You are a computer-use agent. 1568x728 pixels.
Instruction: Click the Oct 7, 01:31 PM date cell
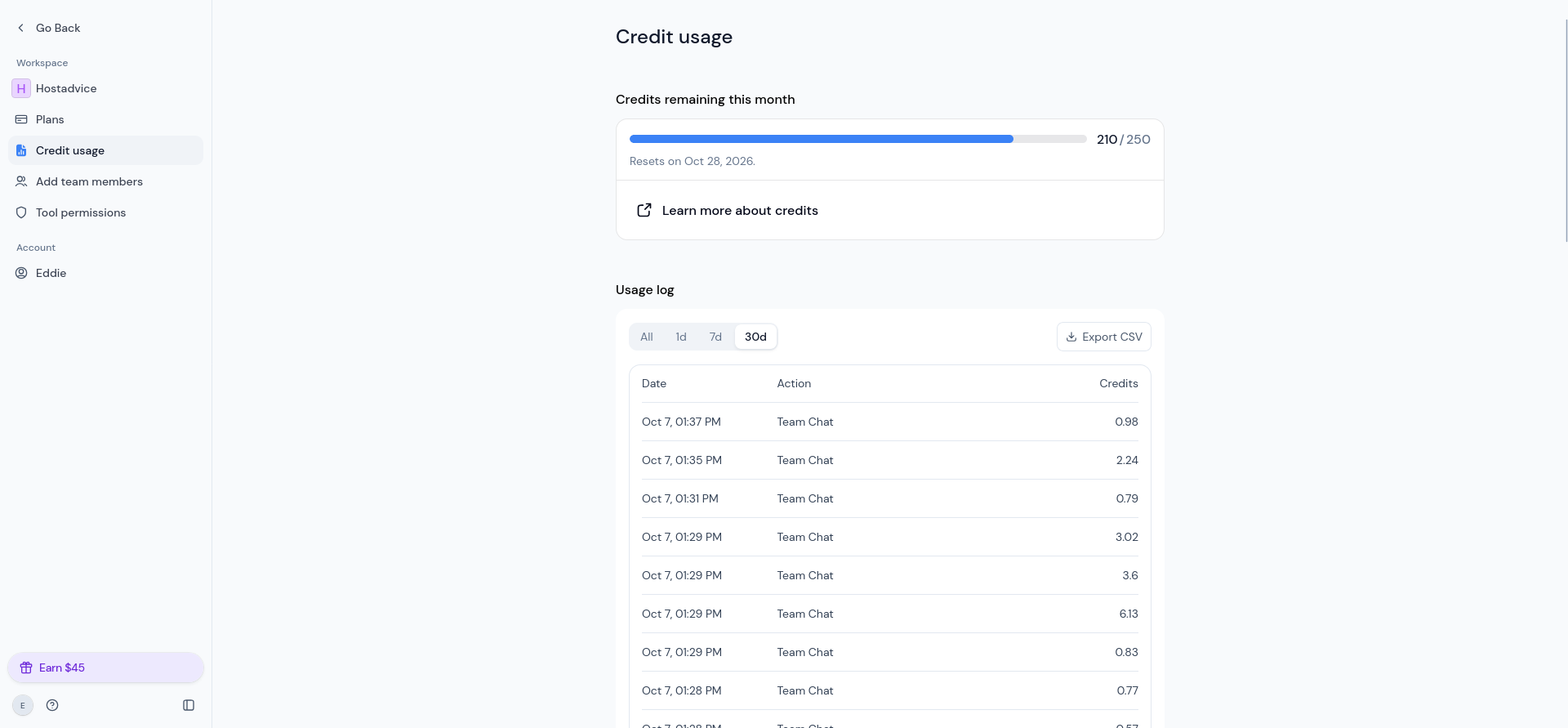pos(680,498)
